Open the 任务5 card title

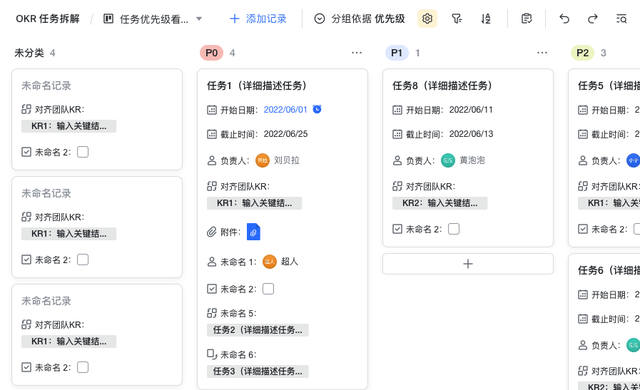click(x=609, y=86)
